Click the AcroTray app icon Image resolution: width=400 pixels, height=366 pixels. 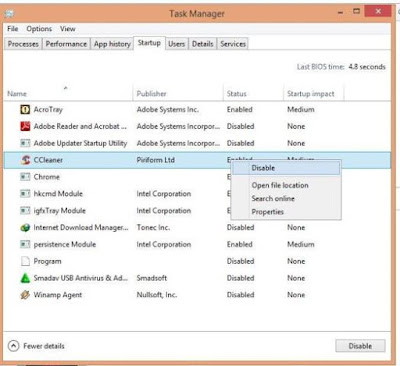[x=25, y=110]
